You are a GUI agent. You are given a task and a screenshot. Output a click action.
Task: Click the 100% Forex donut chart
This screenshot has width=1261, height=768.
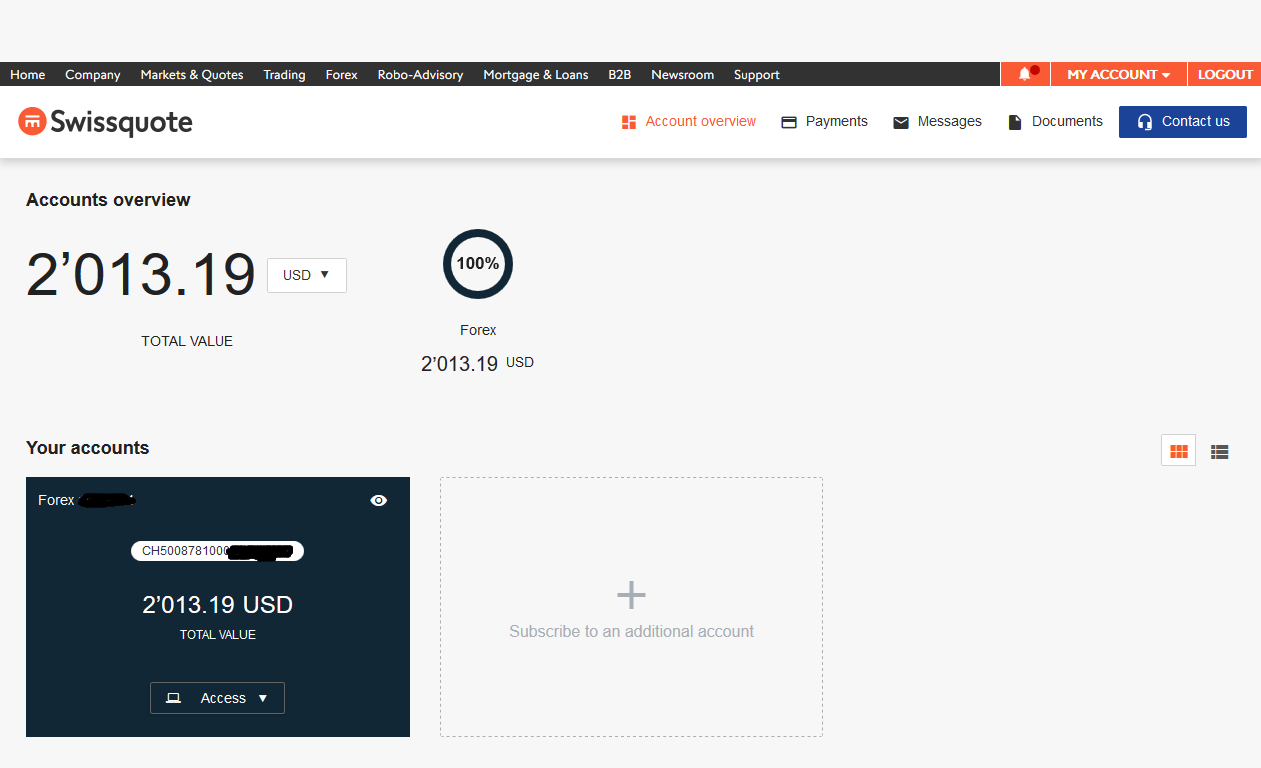click(478, 264)
